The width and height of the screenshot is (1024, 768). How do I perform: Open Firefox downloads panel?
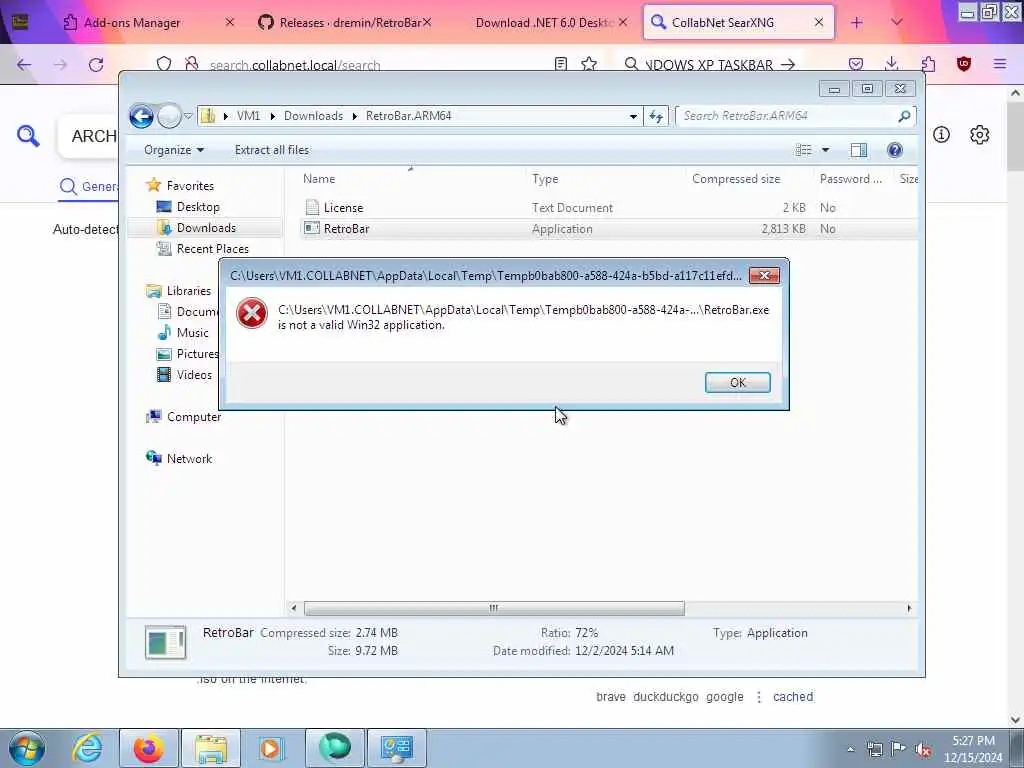(891, 64)
